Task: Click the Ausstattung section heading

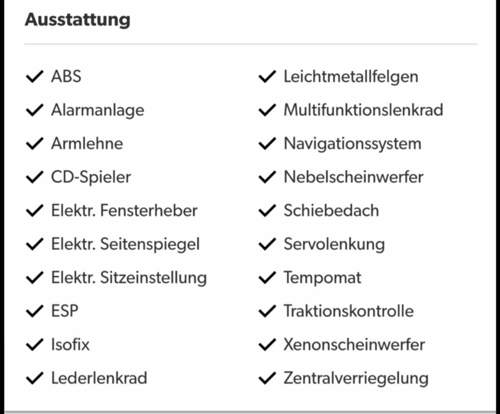Action: pos(78,20)
